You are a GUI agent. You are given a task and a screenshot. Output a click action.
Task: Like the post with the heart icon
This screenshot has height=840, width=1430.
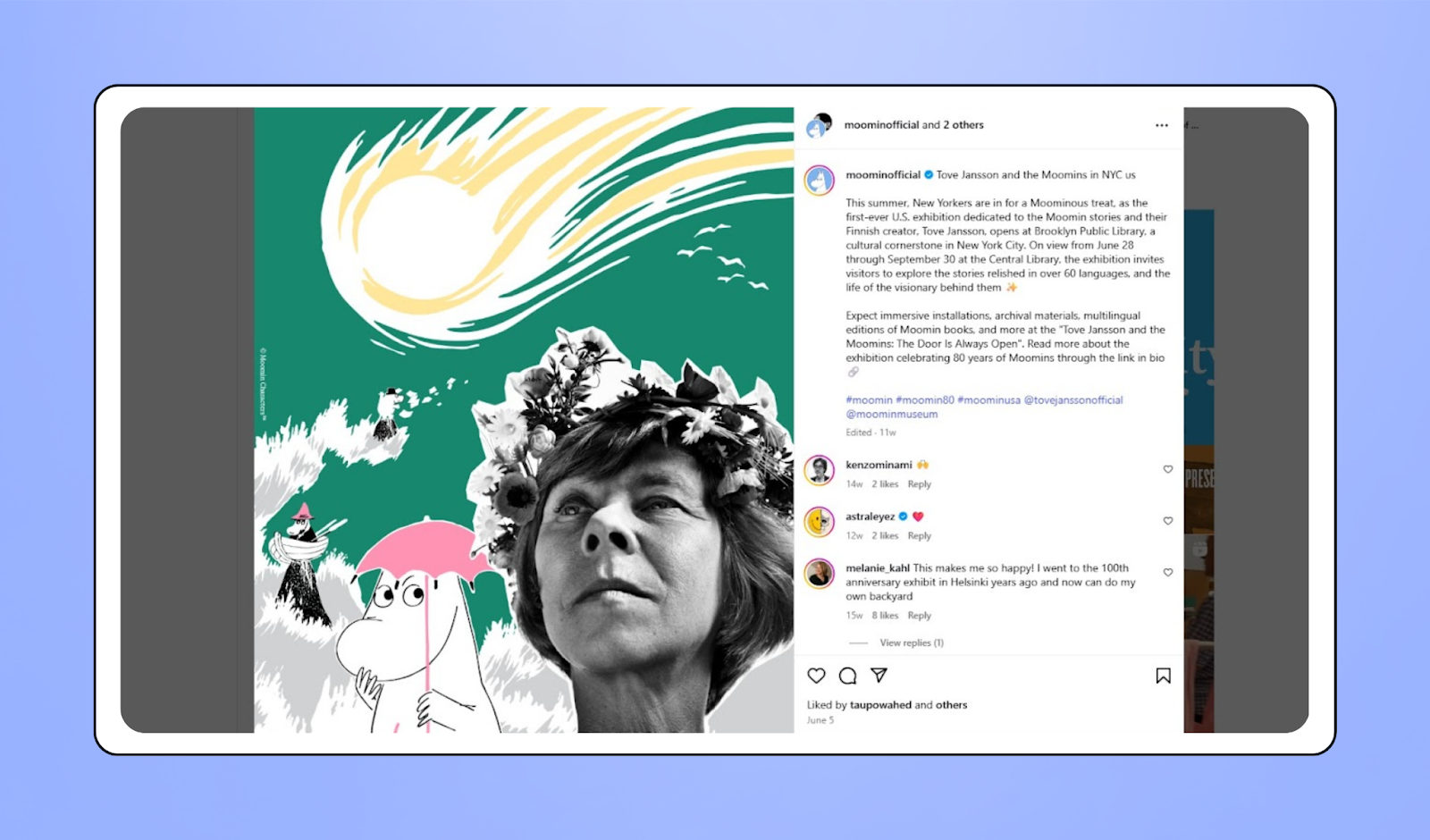(816, 676)
